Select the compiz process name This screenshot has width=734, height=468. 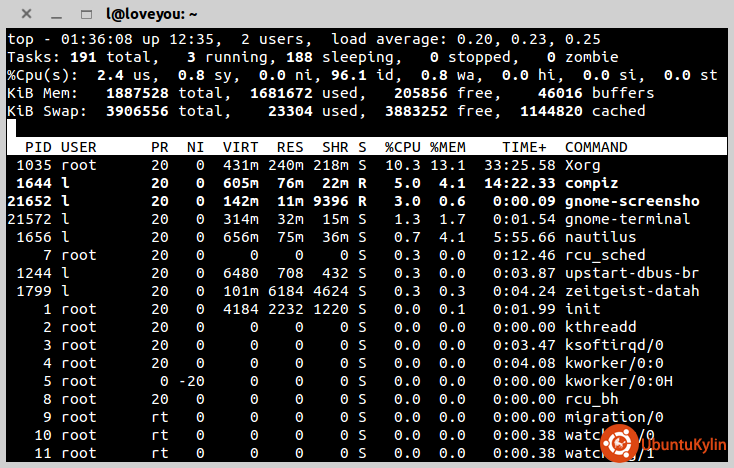coord(591,183)
